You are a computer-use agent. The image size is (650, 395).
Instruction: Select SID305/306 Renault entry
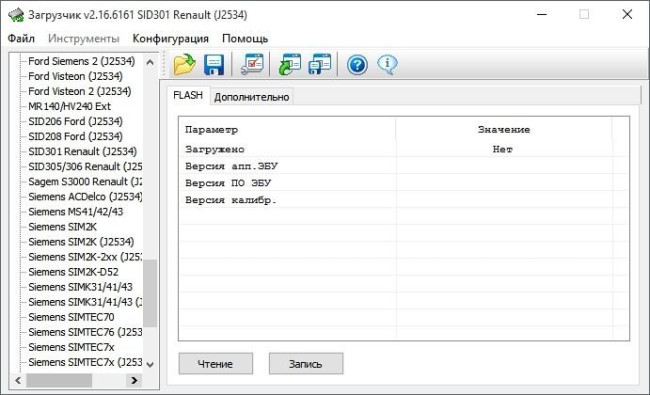[x=85, y=167]
